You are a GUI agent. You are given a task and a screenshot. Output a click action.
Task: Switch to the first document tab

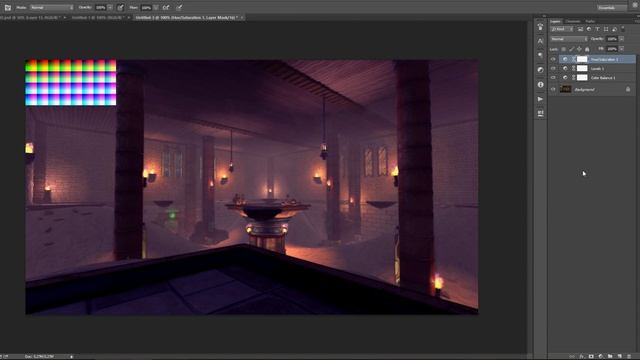click(x=31, y=18)
